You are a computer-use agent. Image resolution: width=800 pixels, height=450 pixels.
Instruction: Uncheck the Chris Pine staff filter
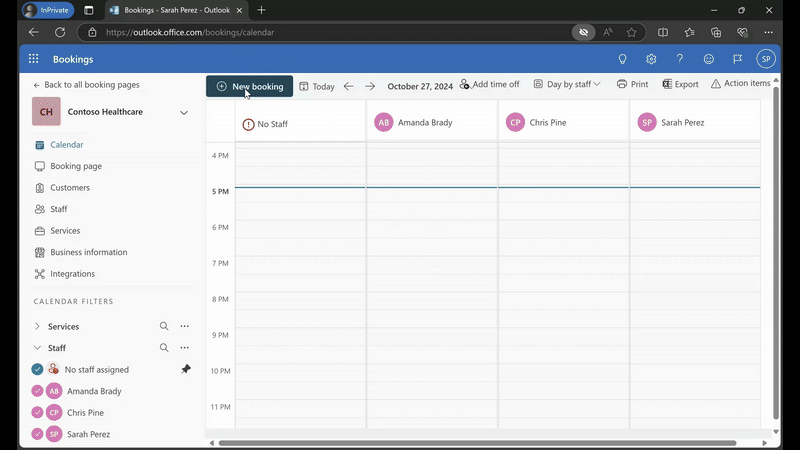(x=37, y=412)
